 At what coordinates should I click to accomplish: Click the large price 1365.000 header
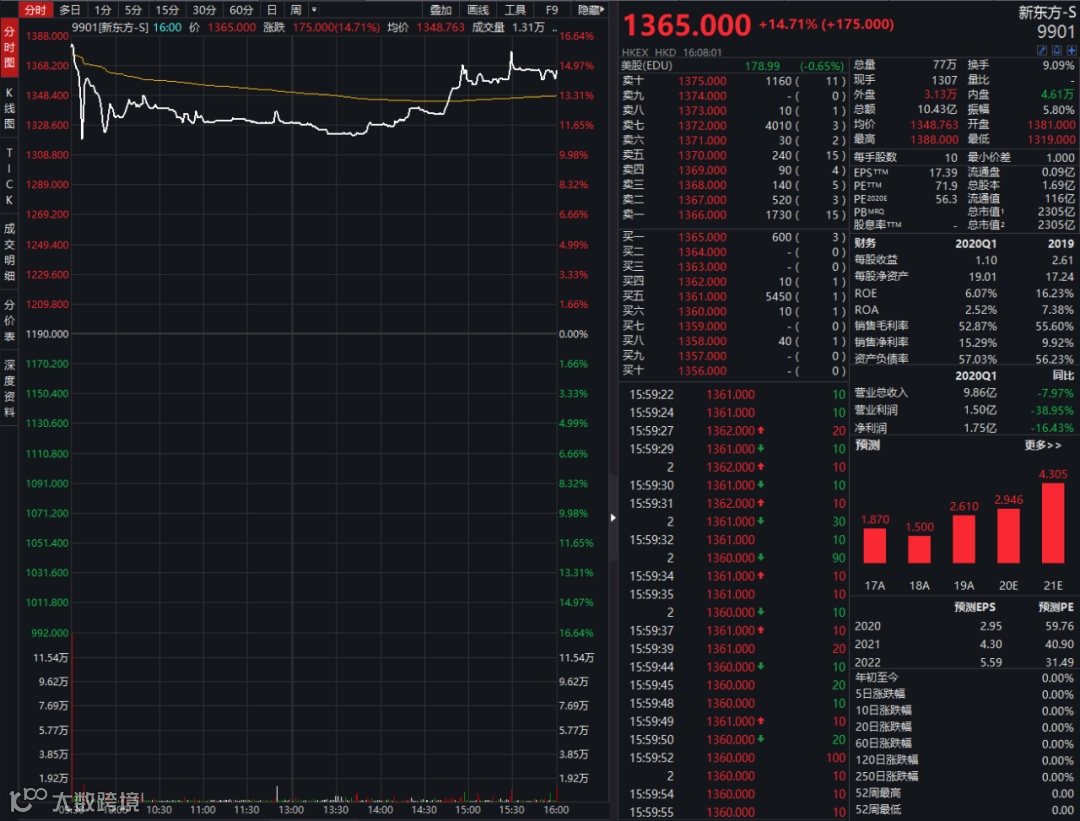point(687,25)
